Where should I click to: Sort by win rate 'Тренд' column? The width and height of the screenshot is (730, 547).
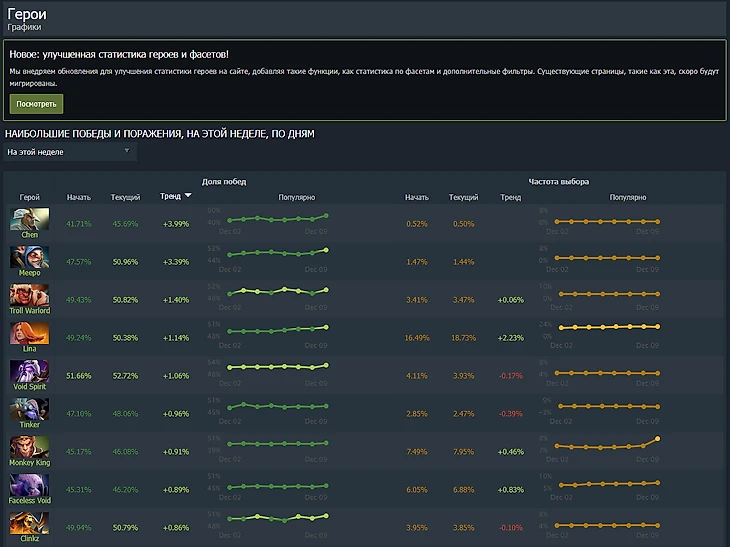[171, 197]
